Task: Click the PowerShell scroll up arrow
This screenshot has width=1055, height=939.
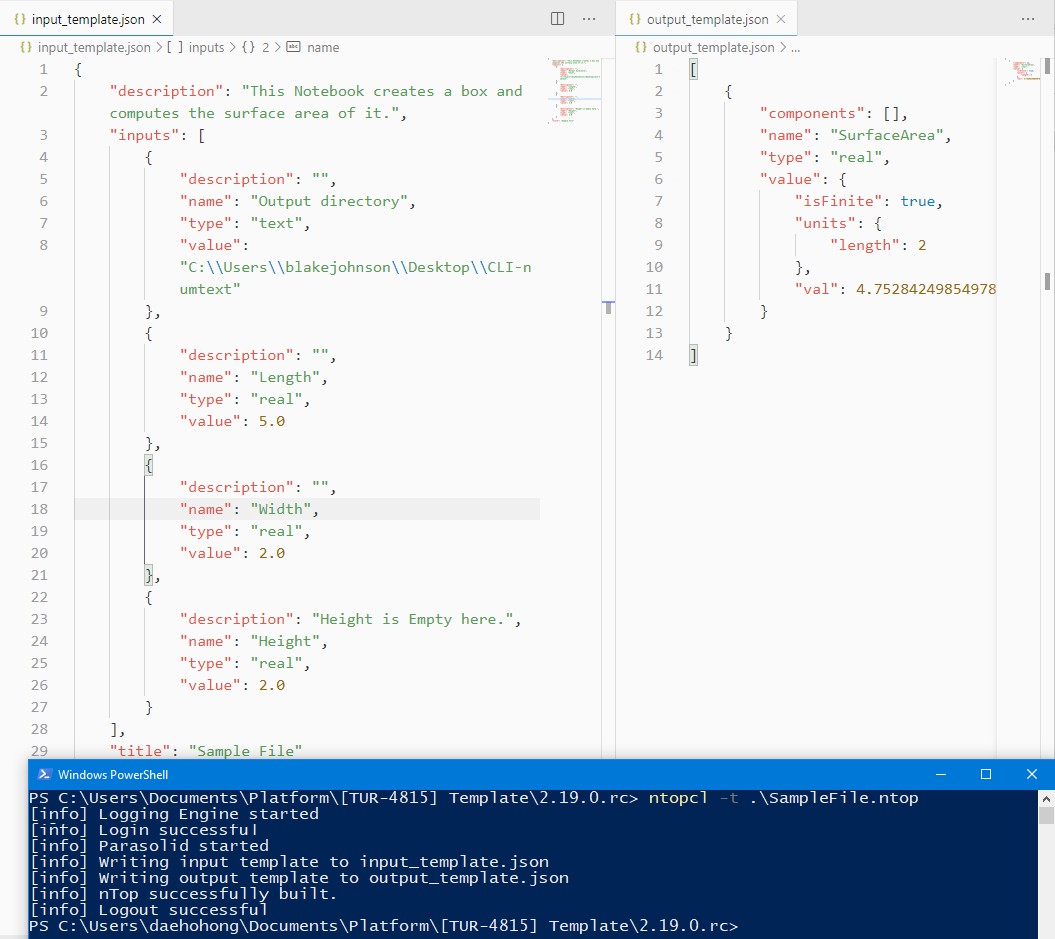Action: click(1046, 798)
